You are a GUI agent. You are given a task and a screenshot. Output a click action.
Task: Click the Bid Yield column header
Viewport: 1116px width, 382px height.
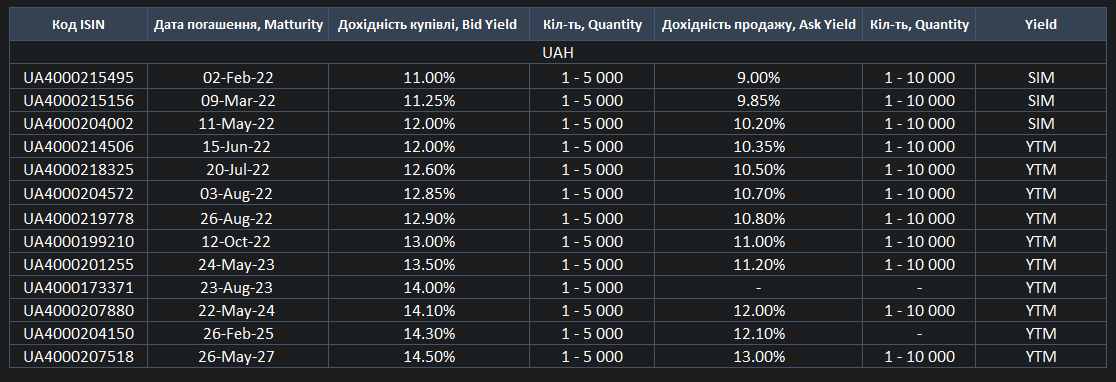[428, 24]
